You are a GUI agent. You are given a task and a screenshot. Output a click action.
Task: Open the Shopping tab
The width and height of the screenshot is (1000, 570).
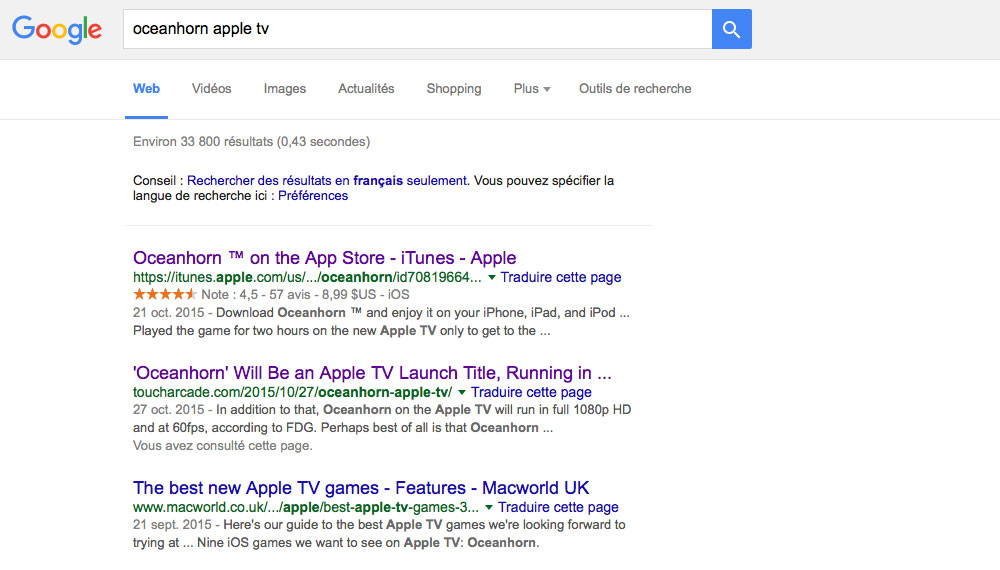coord(454,89)
